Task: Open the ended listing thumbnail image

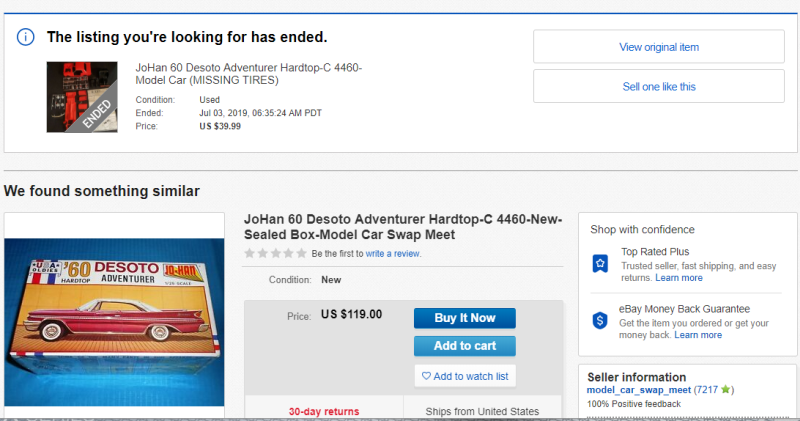Action: (x=83, y=97)
